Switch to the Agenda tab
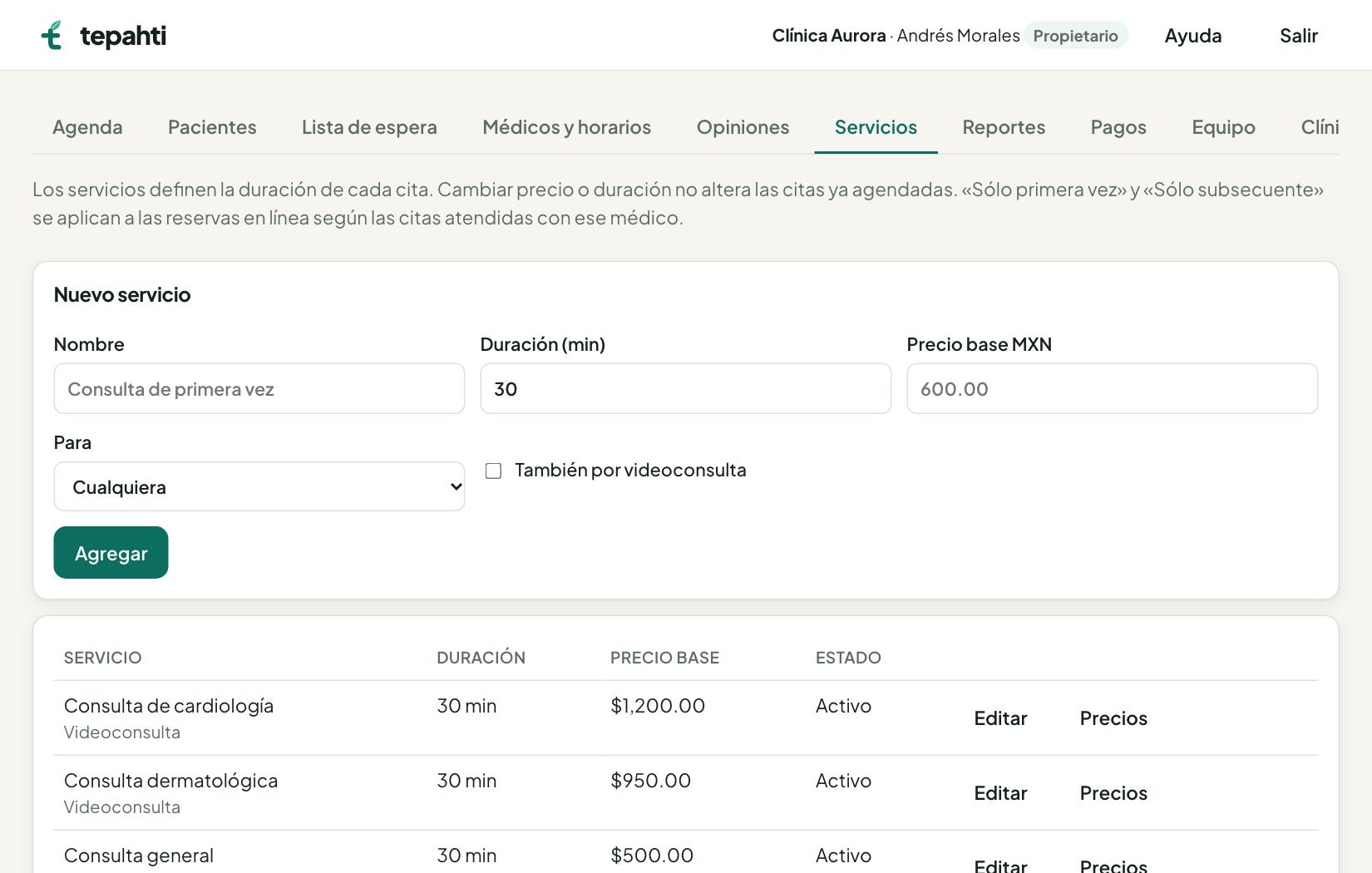 [87, 127]
